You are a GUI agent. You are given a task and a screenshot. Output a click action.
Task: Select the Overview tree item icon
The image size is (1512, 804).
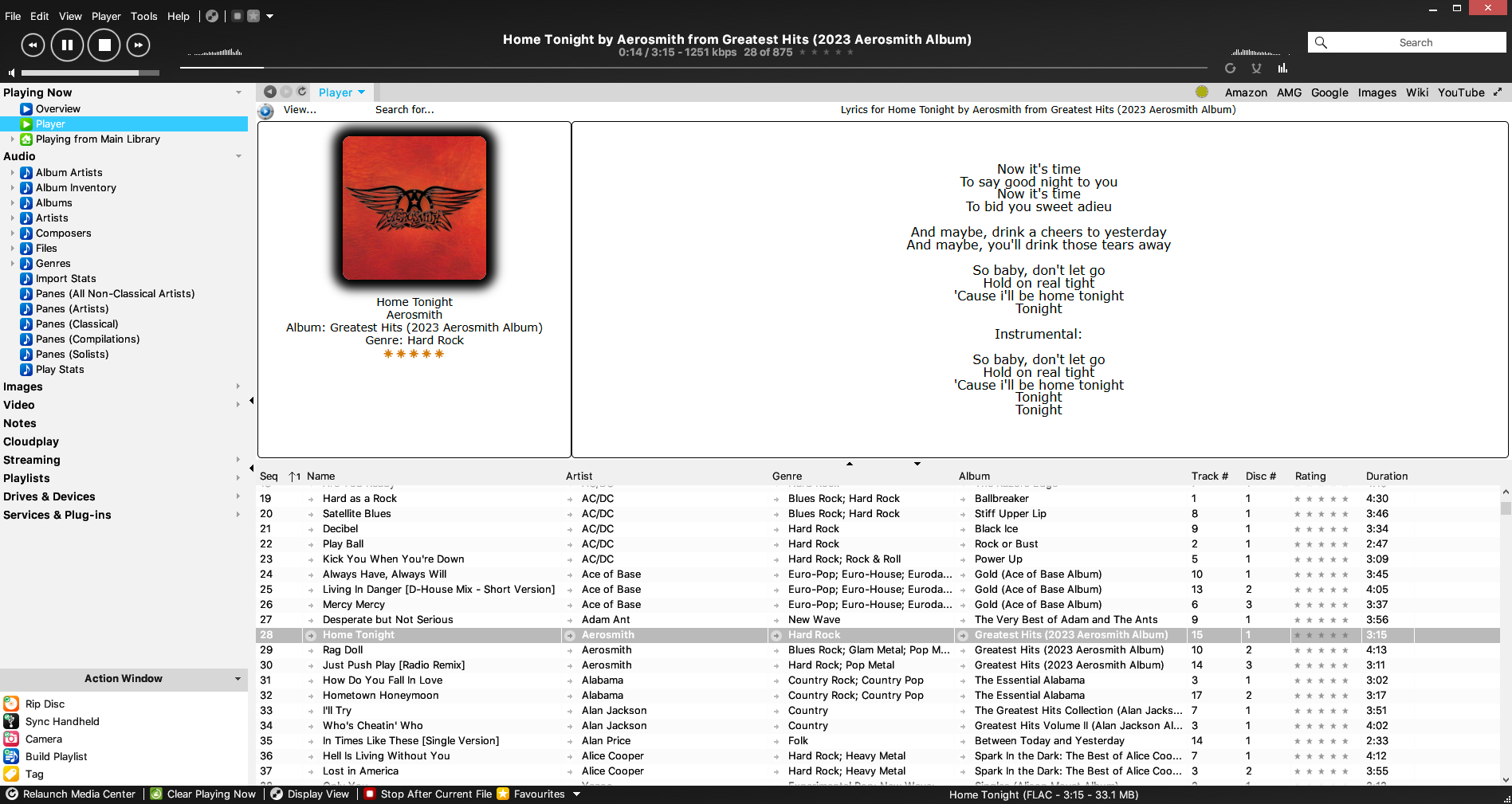click(26, 109)
